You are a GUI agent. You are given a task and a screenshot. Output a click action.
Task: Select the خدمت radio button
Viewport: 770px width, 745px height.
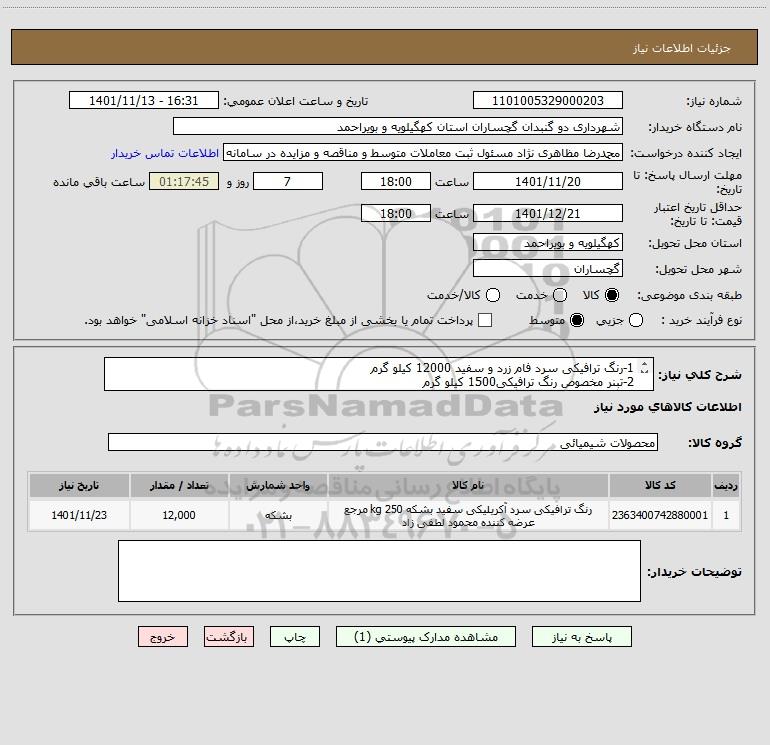tap(560, 295)
